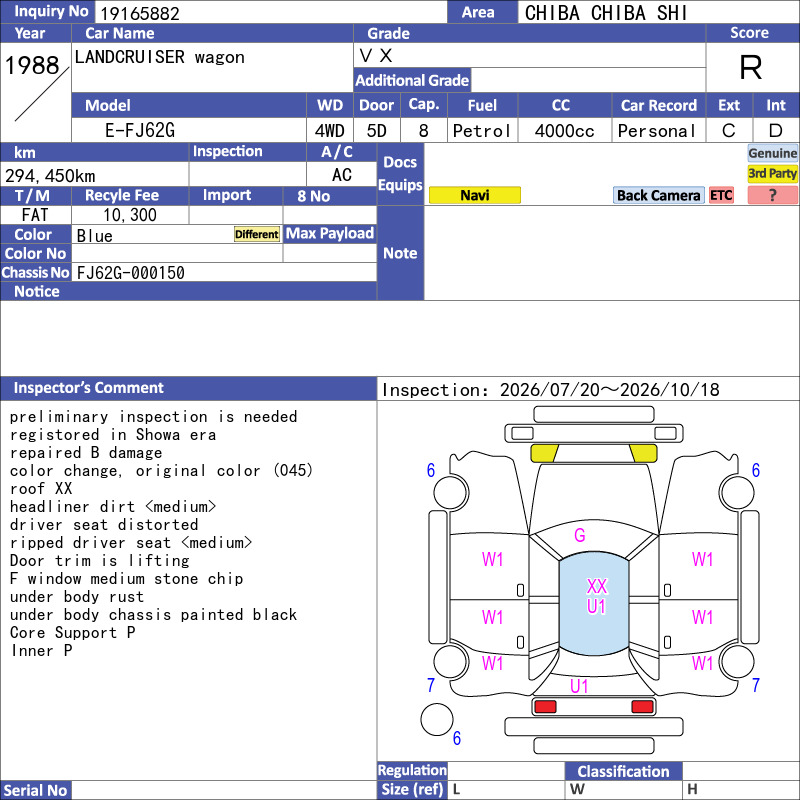
Task: Click the 5D door value
Action: [377, 131]
